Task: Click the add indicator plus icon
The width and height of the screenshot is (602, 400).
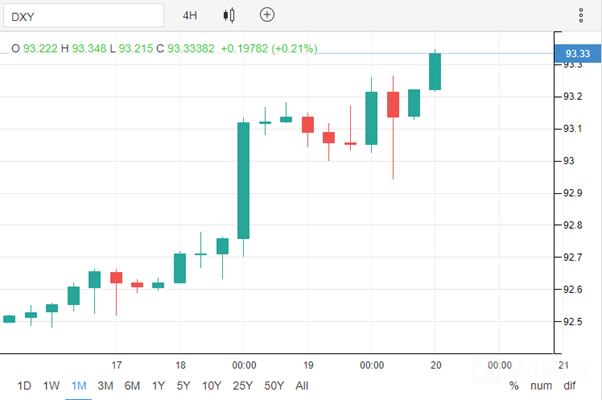Action: point(266,15)
